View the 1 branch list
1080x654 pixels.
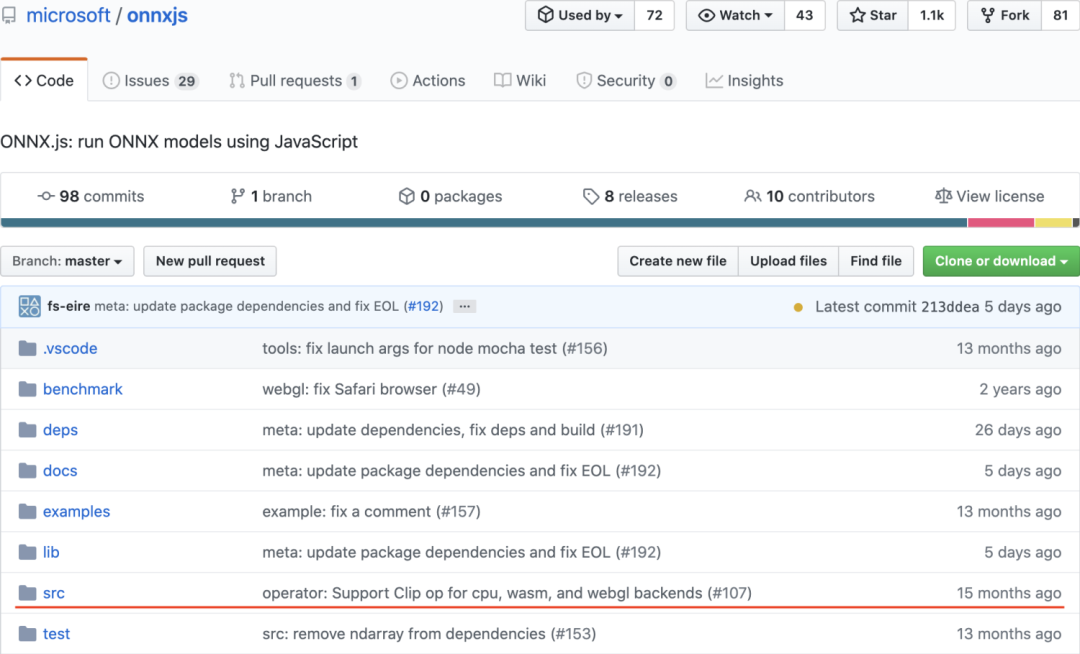point(271,196)
